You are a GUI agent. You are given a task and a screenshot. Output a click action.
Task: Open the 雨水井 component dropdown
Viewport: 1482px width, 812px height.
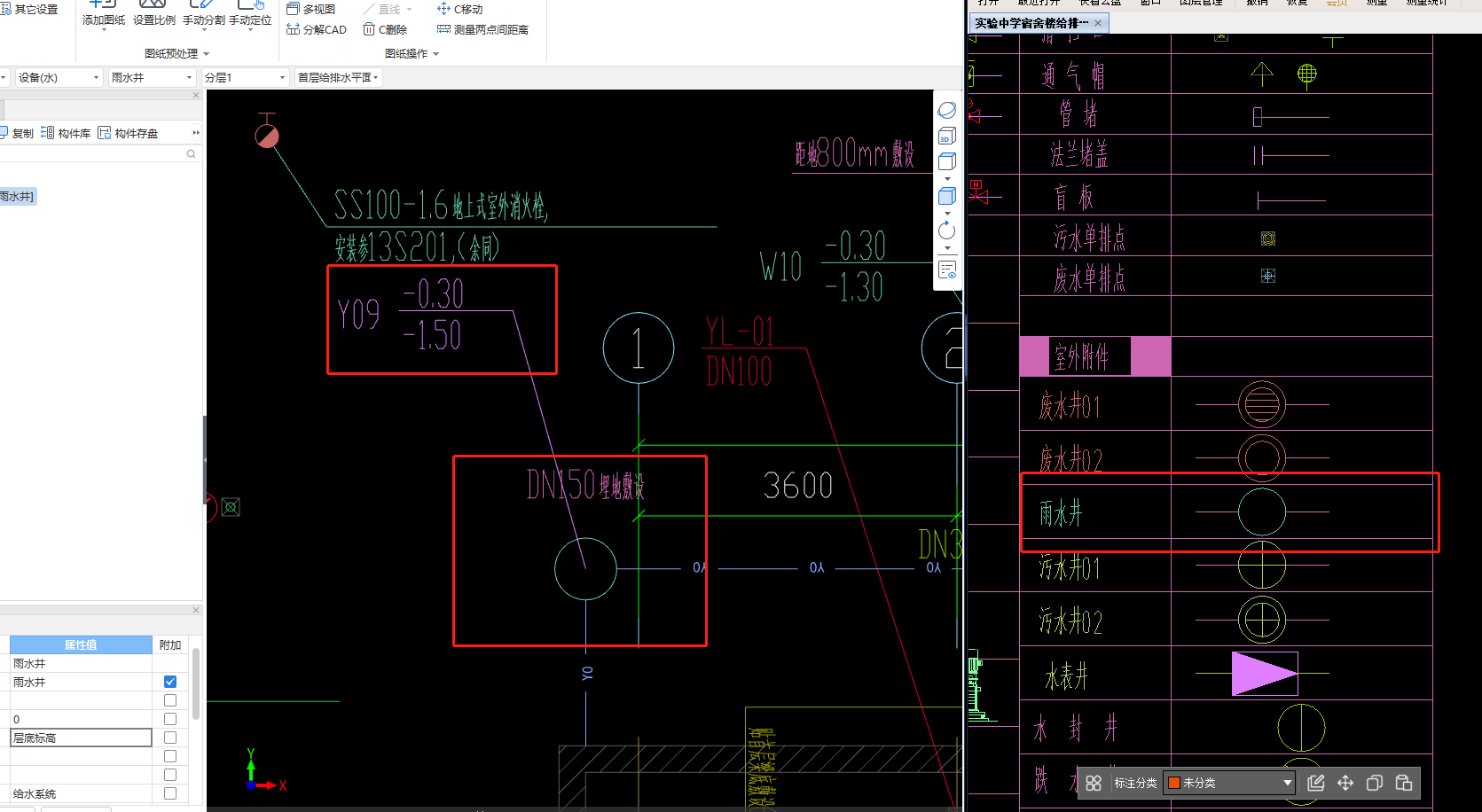tap(152, 78)
